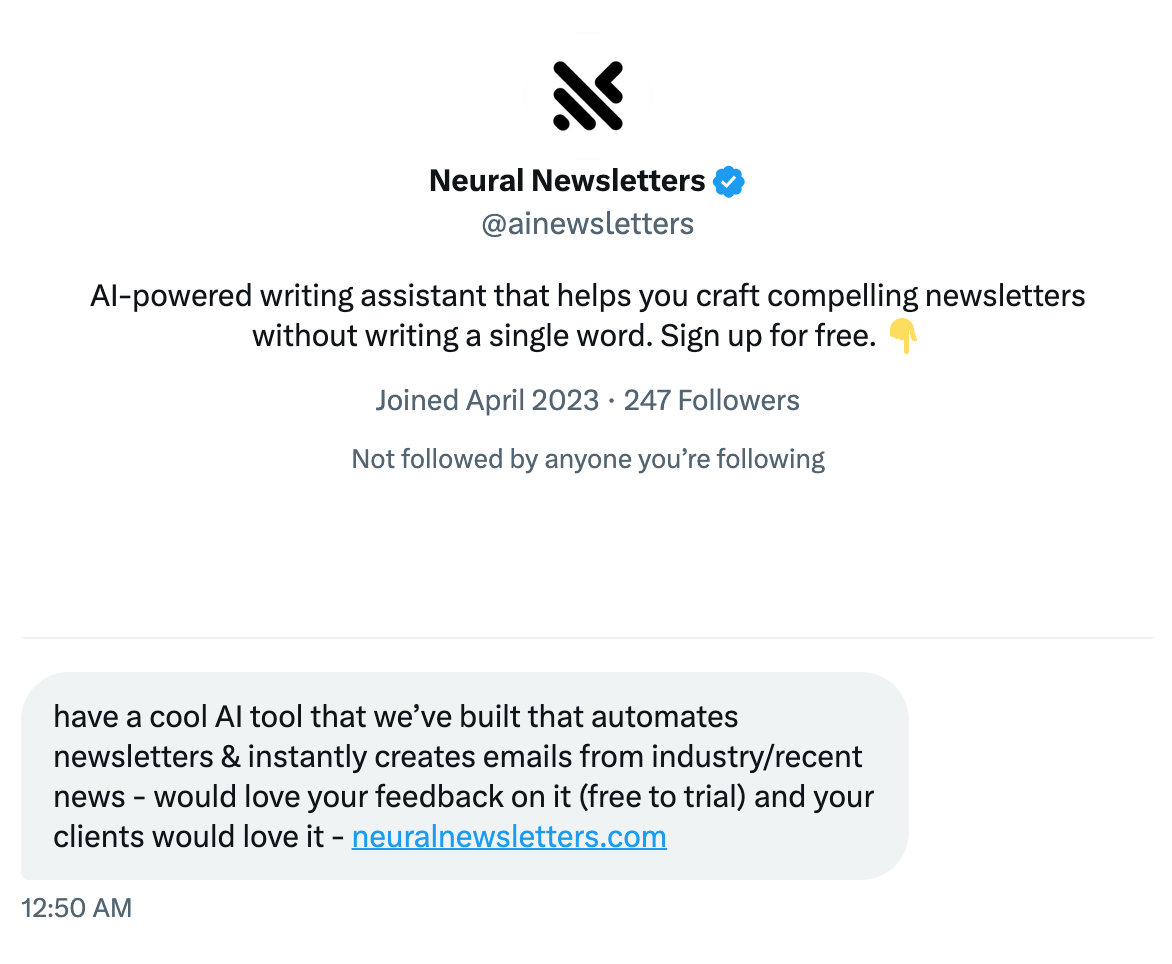
Task: Open the neuralnewsletters.com link
Action: [x=508, y=836]
